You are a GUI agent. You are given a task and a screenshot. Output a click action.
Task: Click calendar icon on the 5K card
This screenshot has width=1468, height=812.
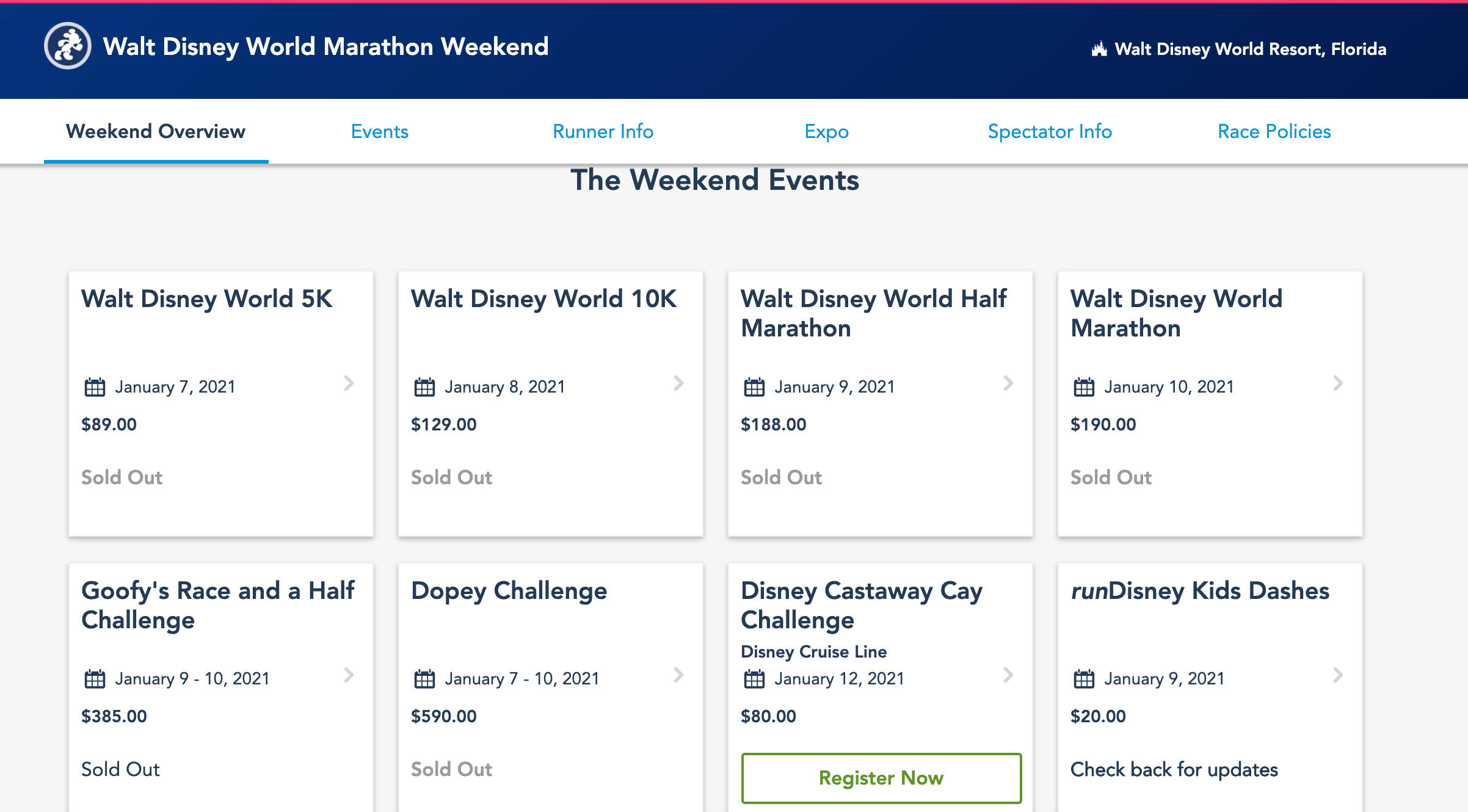coord(95,387)
